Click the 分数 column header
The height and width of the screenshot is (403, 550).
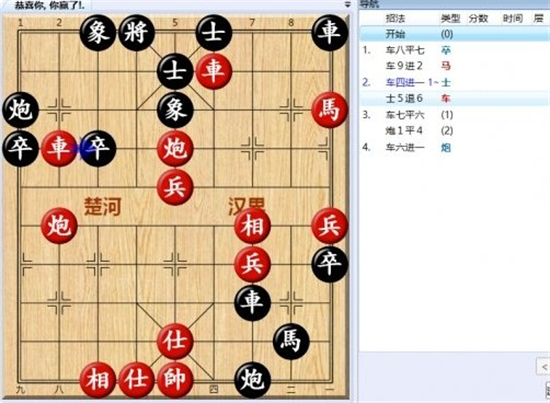click(478, 19)
